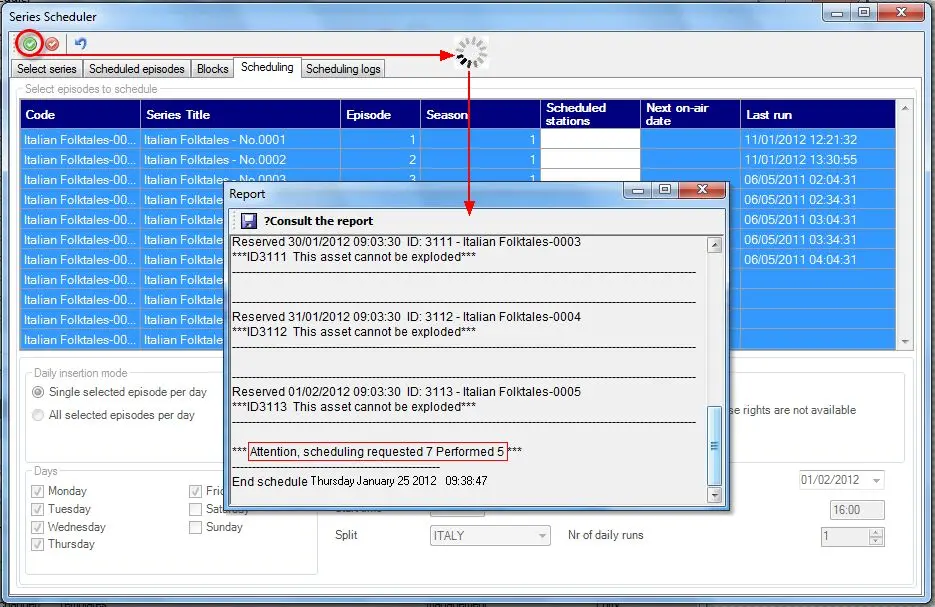Click the blue undo arrow icon
Screen dimensions: 935x607
(x=81, y=44)
